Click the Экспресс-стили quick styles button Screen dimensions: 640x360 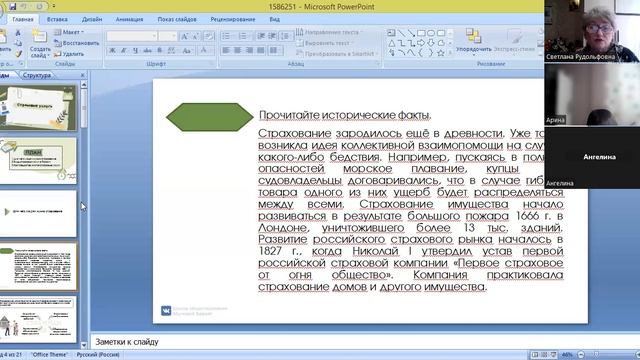[x=514, y=41]
